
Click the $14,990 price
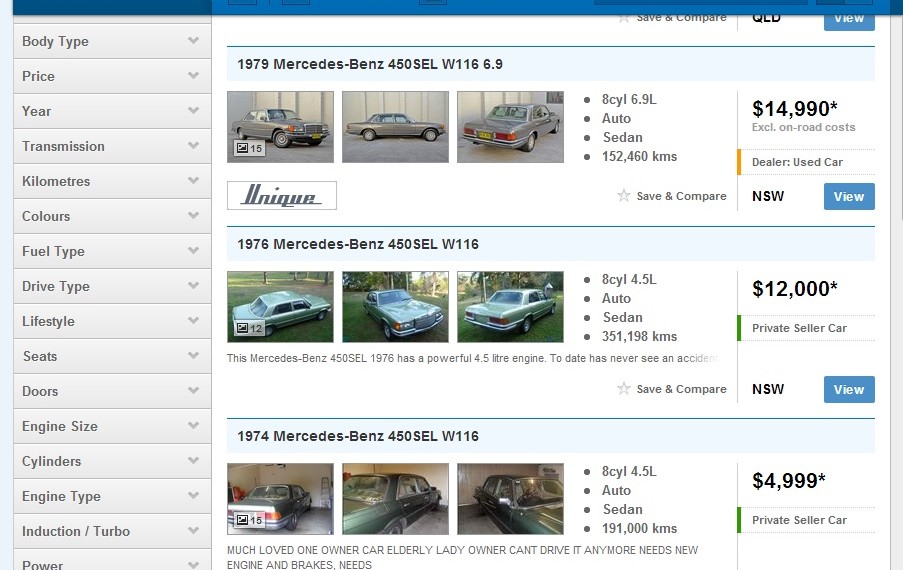(795, 108)
